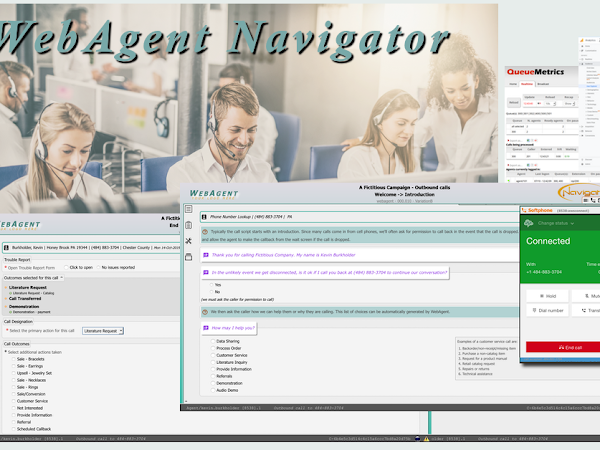Click the QueueMetrics 'Reload' button
600x450 pixels.
[x=514, y=103]
